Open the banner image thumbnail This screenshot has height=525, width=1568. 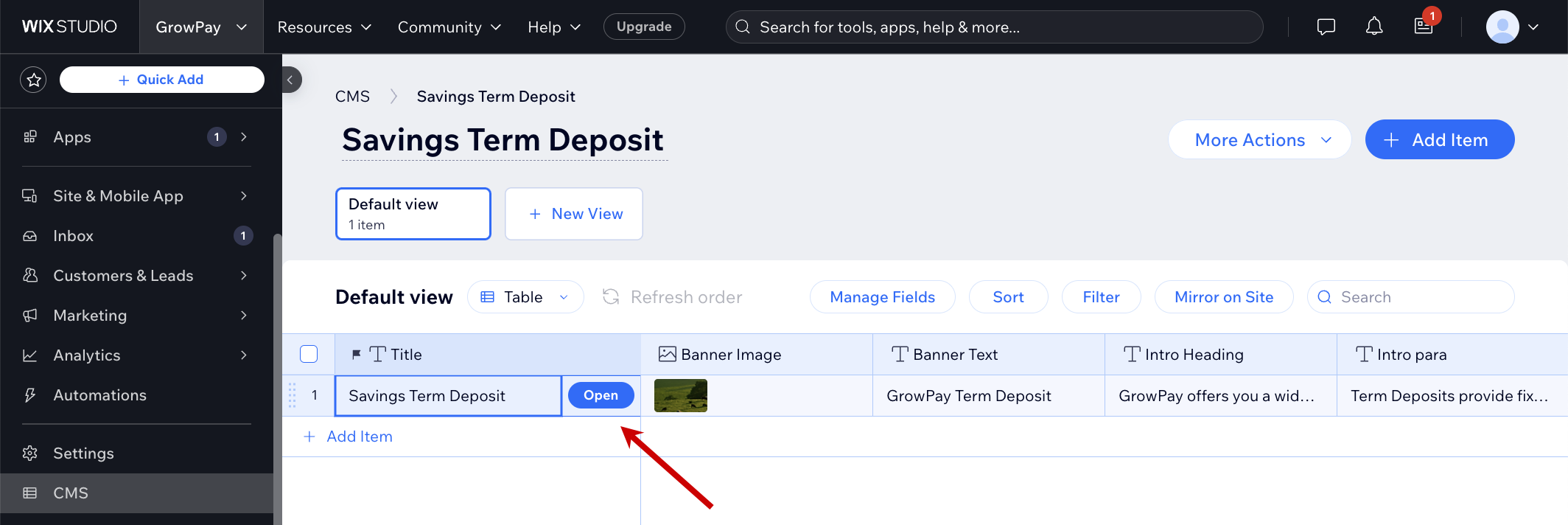pos(680,395)
